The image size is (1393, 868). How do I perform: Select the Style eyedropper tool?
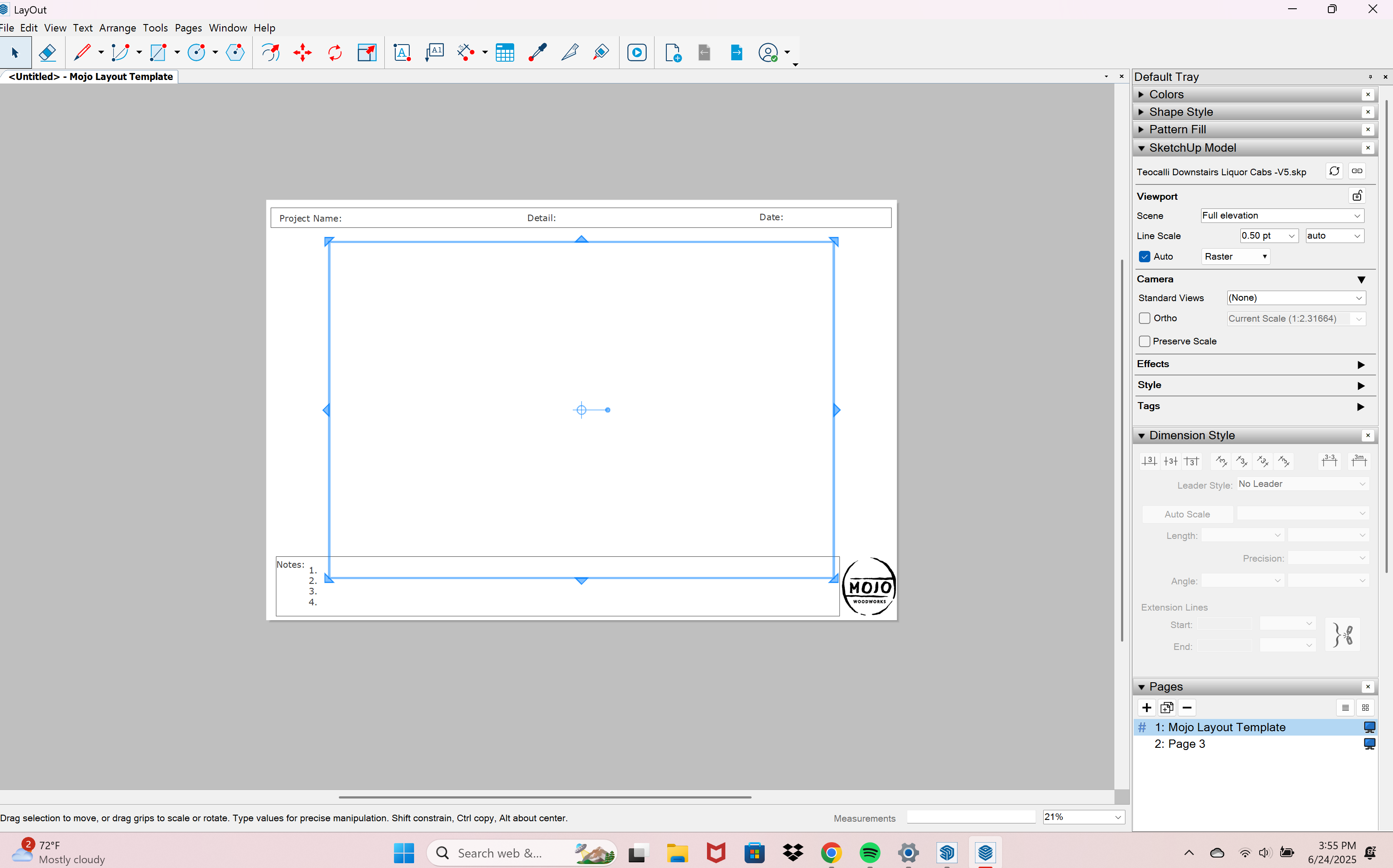pyautogui.click(x=537, y=53)
